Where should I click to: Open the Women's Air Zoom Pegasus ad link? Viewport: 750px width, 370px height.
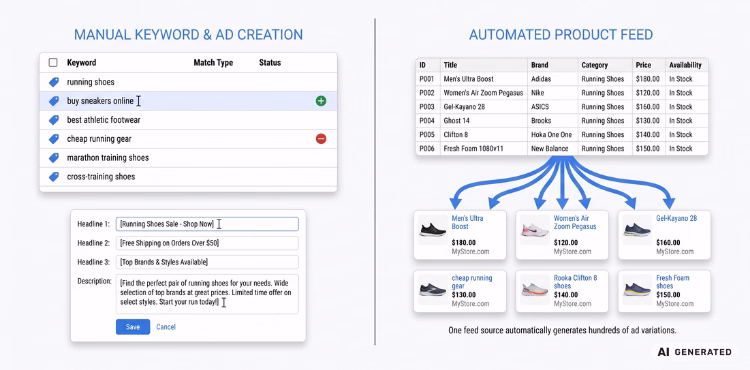pos(575,222)
